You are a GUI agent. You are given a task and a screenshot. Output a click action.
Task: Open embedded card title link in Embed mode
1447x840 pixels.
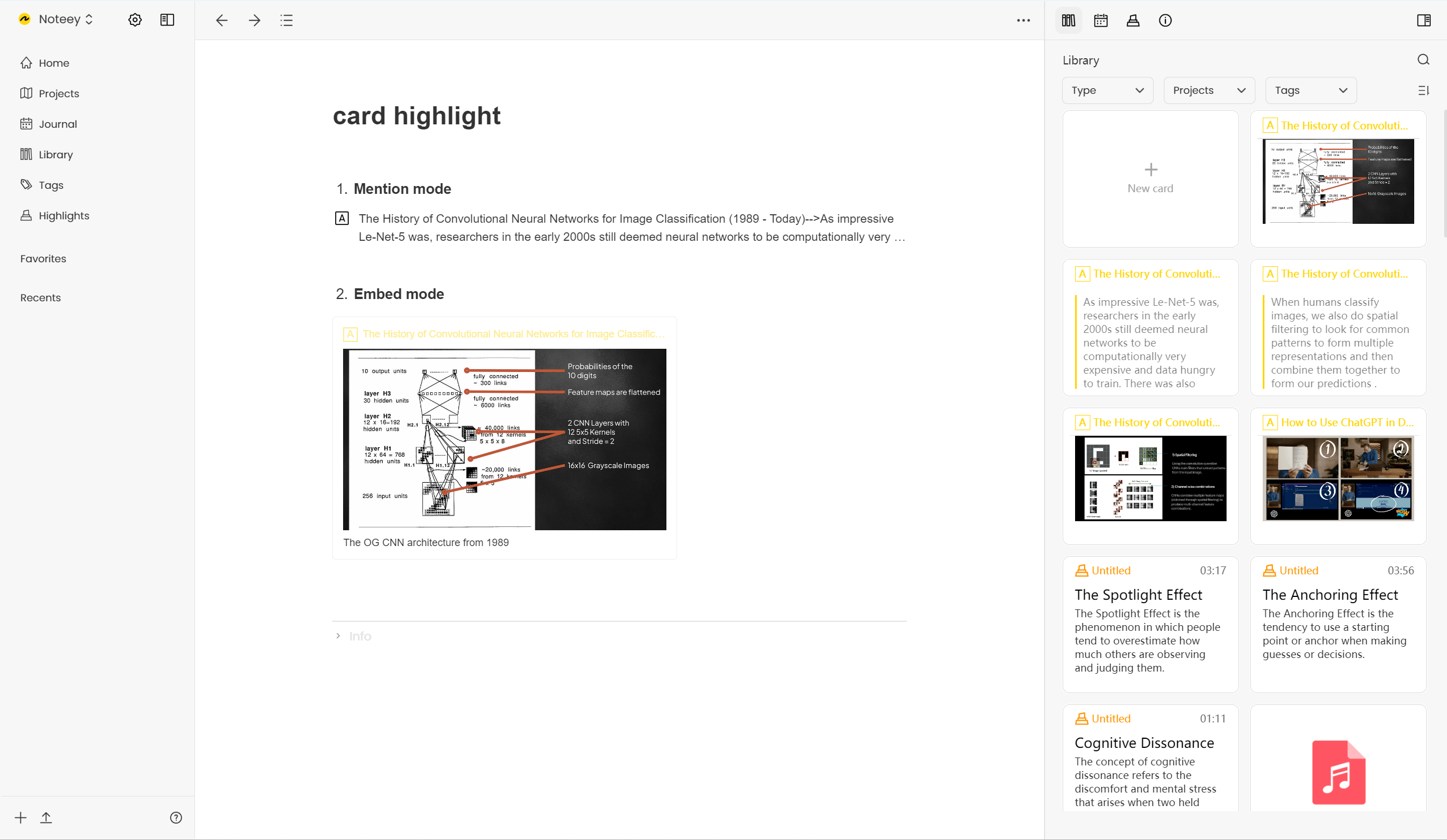click(x=513, y=334)
